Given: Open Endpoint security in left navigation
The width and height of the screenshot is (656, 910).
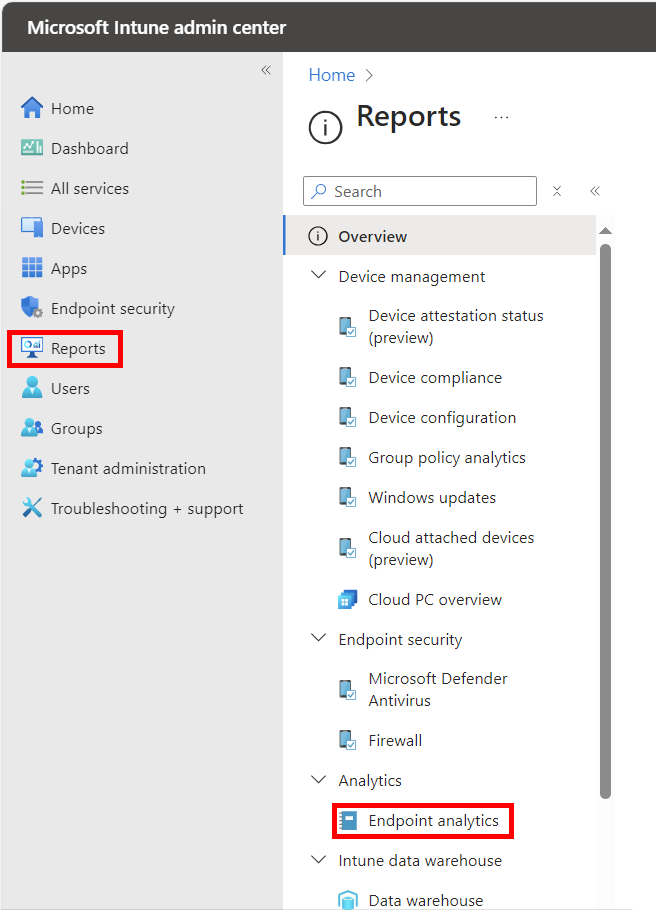Looking at the screenshot, I should pyautogui.click(x=113, y=308).
